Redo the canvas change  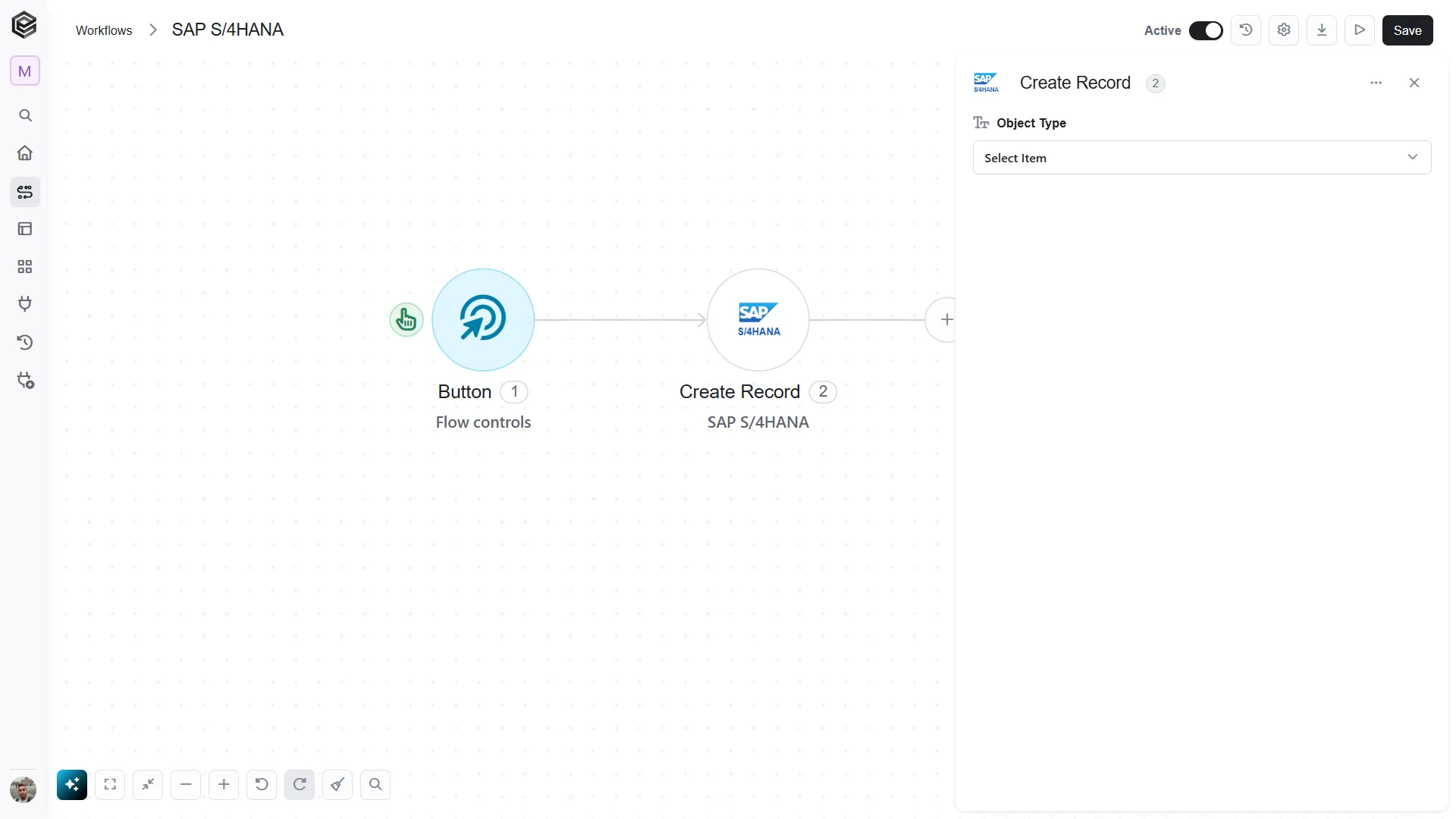(x=300, y=785)
